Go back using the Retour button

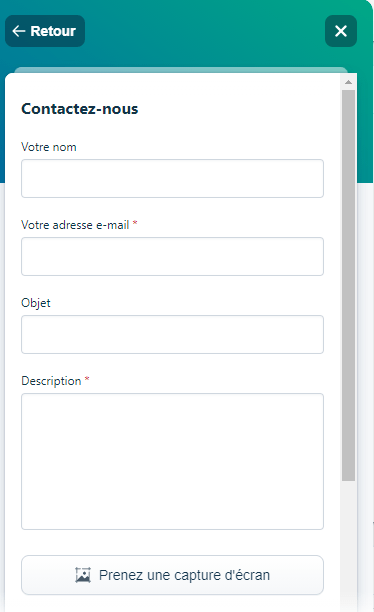click(45, 31)
